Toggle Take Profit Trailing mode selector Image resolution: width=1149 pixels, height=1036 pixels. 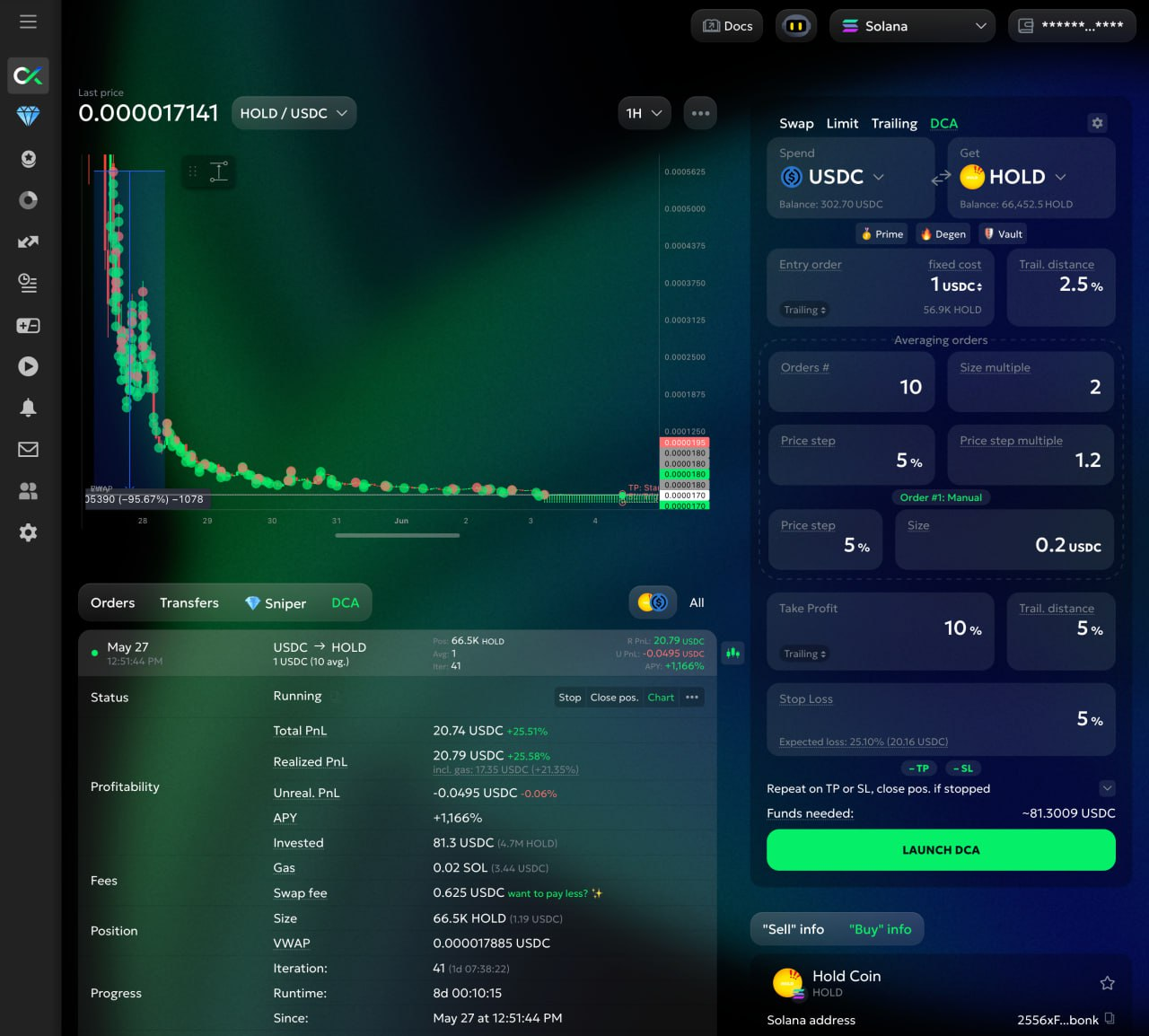[x=804, y=654]
